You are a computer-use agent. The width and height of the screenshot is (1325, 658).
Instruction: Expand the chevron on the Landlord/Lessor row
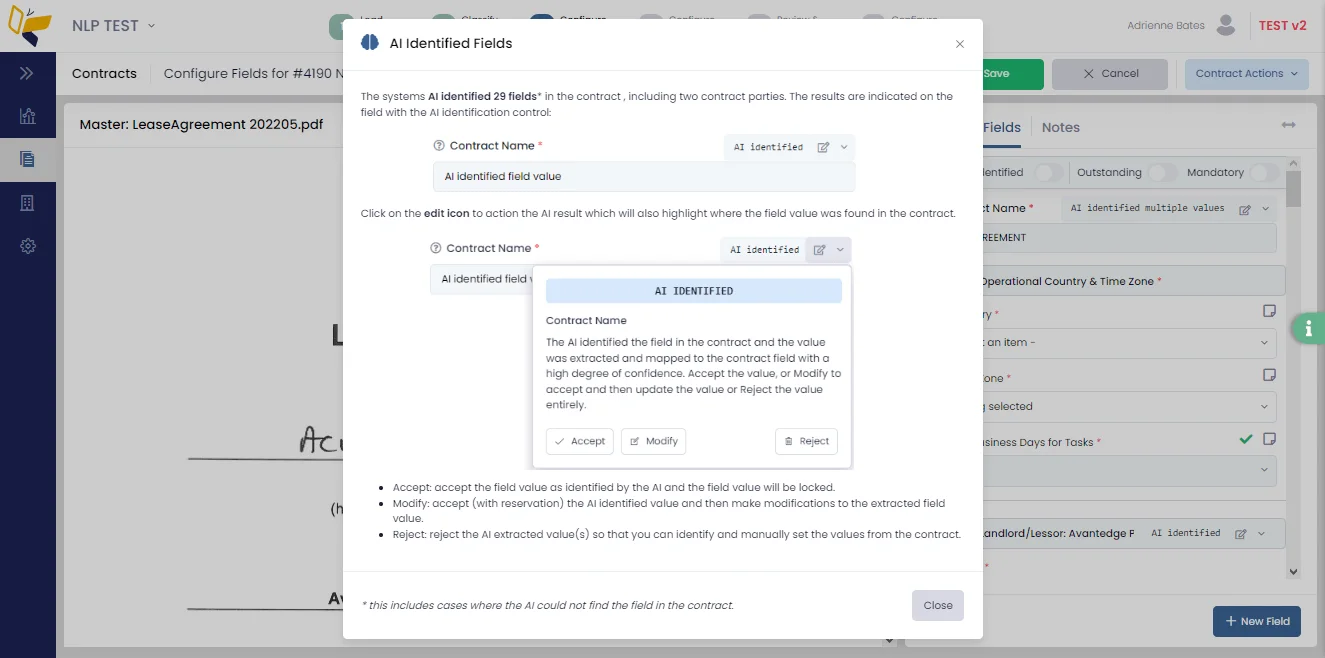1262,534
